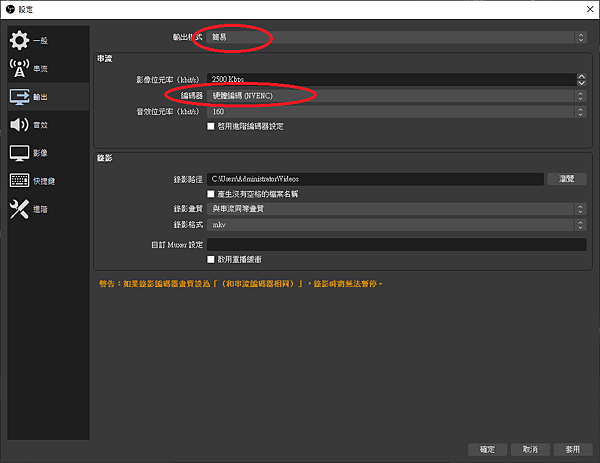Image resolution: width=600 pixels, height=463 pixels.
Task: Click the 錄影 section heading
Action: click(104, 158)
